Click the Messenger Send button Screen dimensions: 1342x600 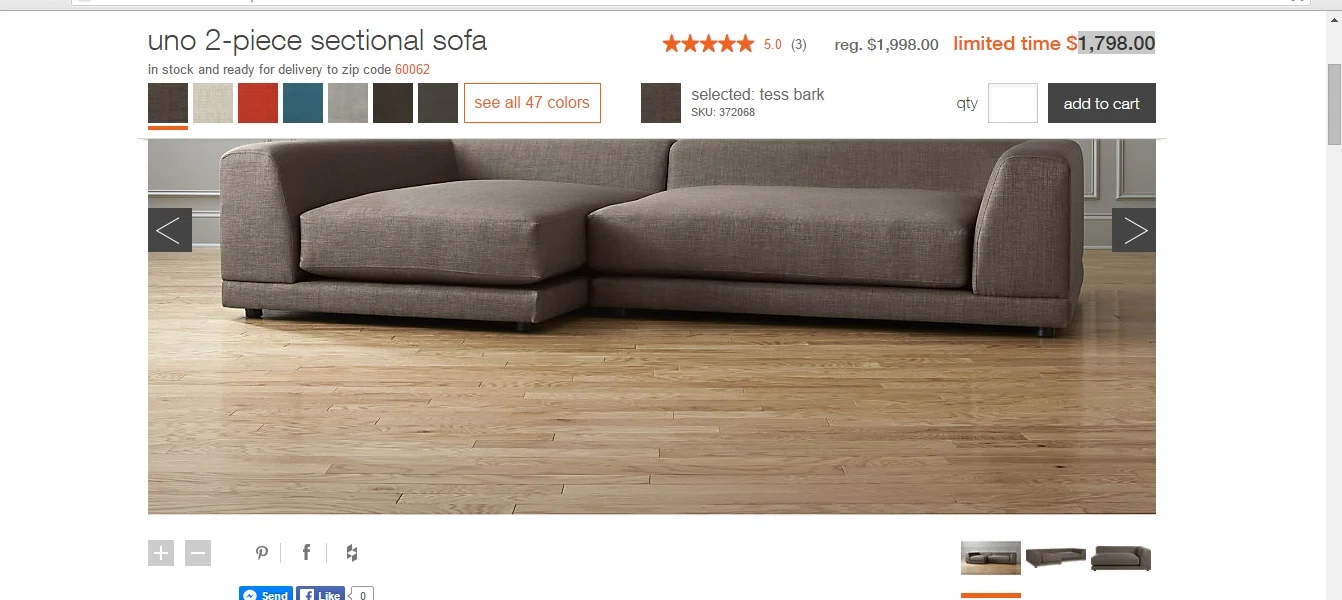(266, 593)
